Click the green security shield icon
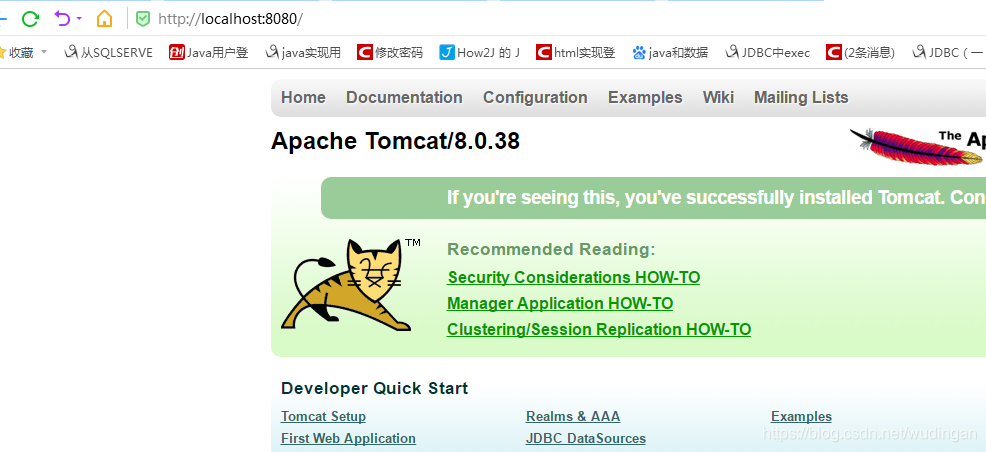Viewport: 986px width, 452px height. click(143, 19)
